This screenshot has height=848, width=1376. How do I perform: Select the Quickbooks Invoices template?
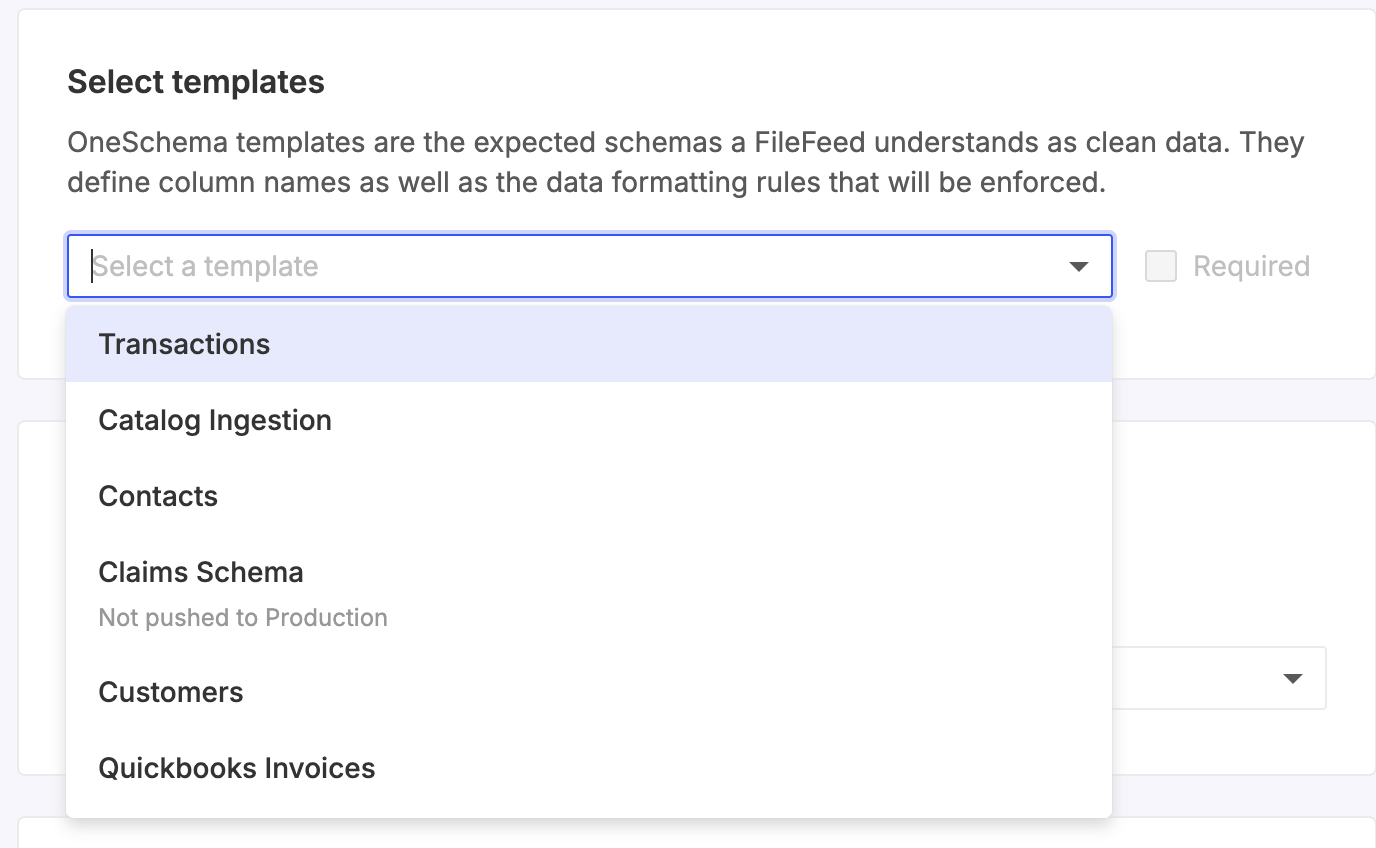pos(237,768)
